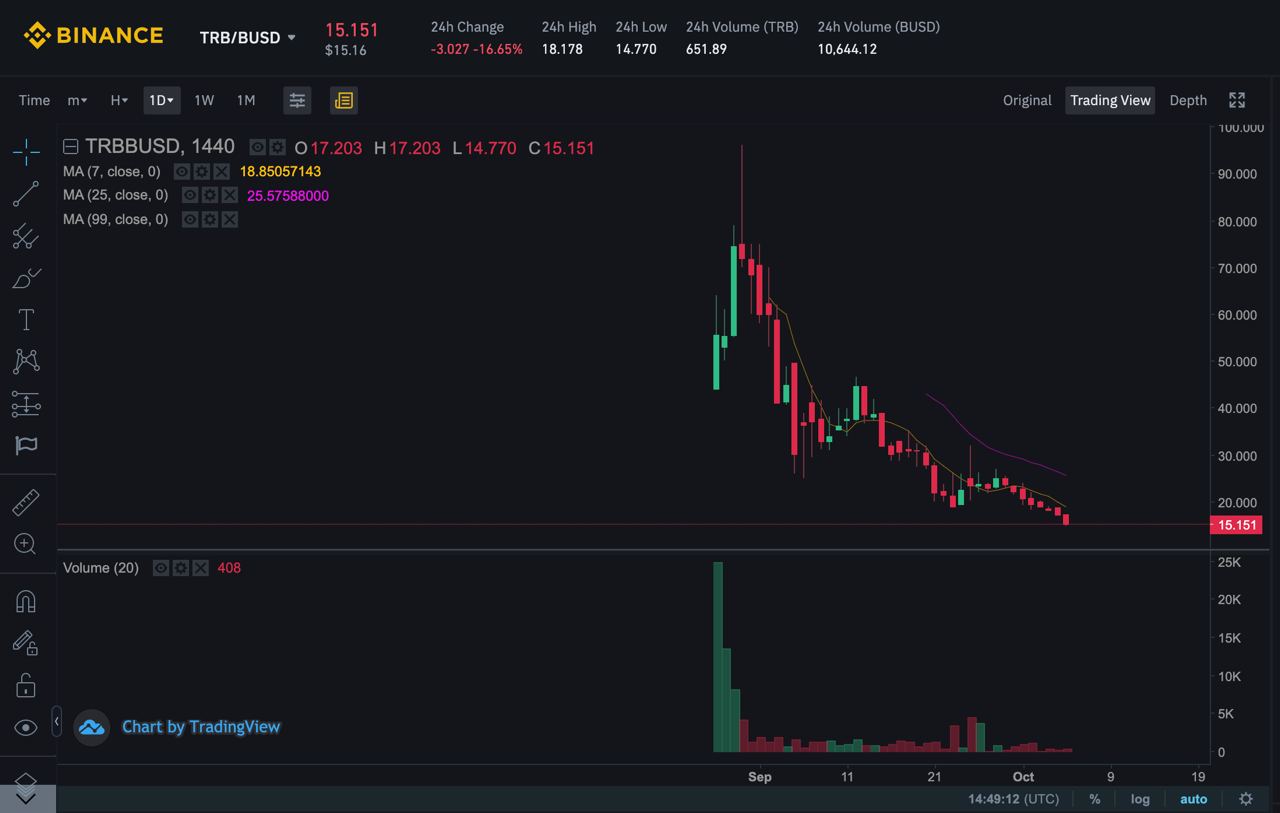
Task: Select the crosshair cursor tool
Action: [26, 152]
